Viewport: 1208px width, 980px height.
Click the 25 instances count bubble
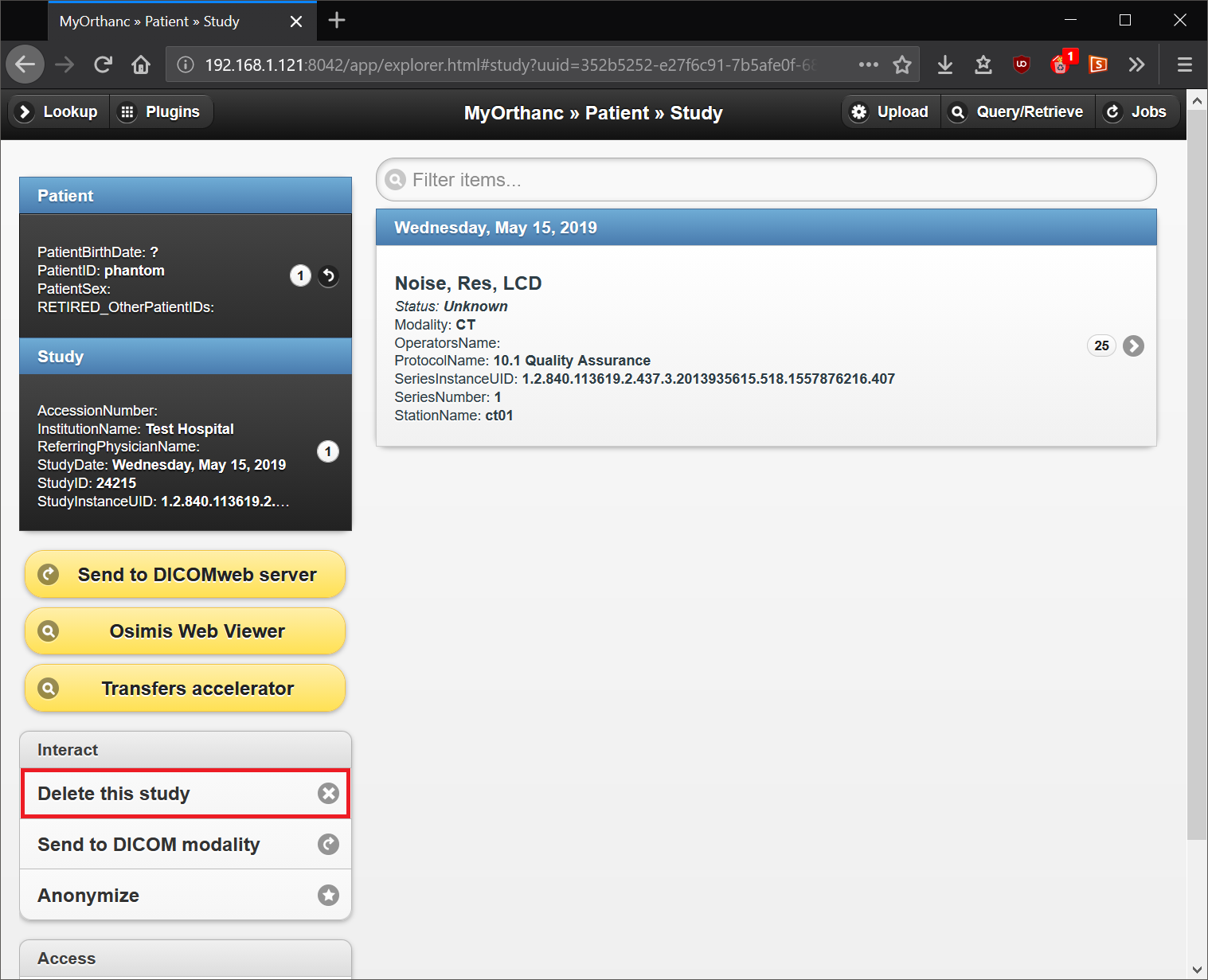pos(1101,346)
